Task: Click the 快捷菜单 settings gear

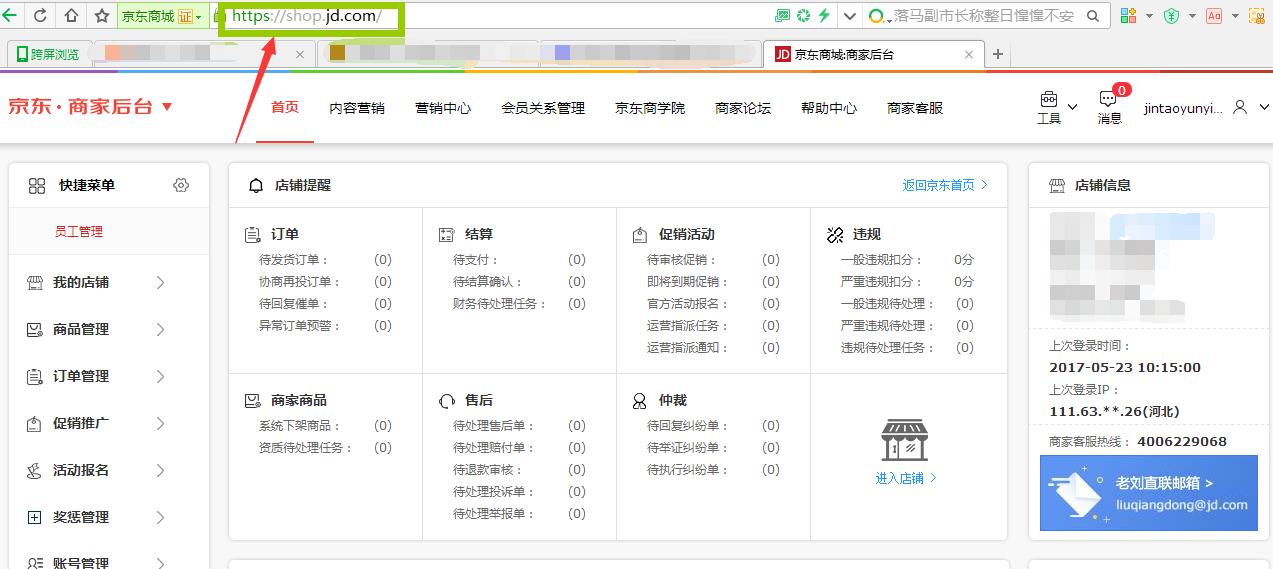Action: (x=181, y=185)
